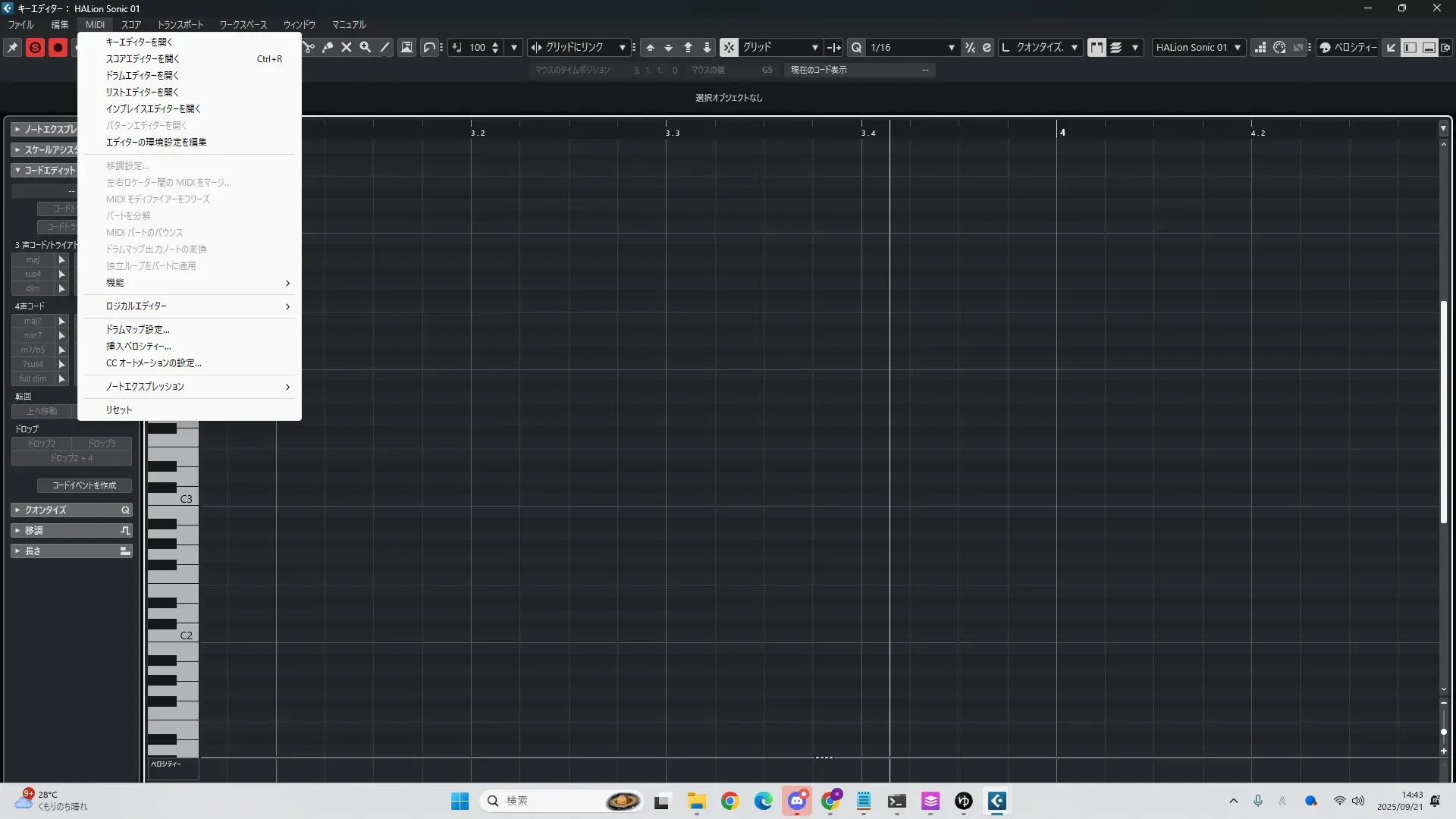Click the iterative quantize icon
Image resolution: width=1456 pixels, height=819 pixels.
pyautogui.click(x=970, y=47)
